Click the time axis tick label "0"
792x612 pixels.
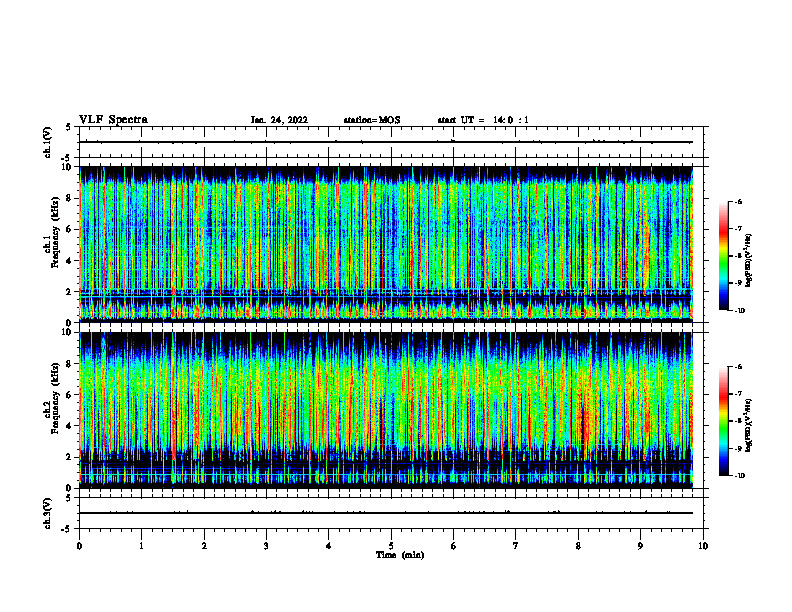tap(79, 546)
